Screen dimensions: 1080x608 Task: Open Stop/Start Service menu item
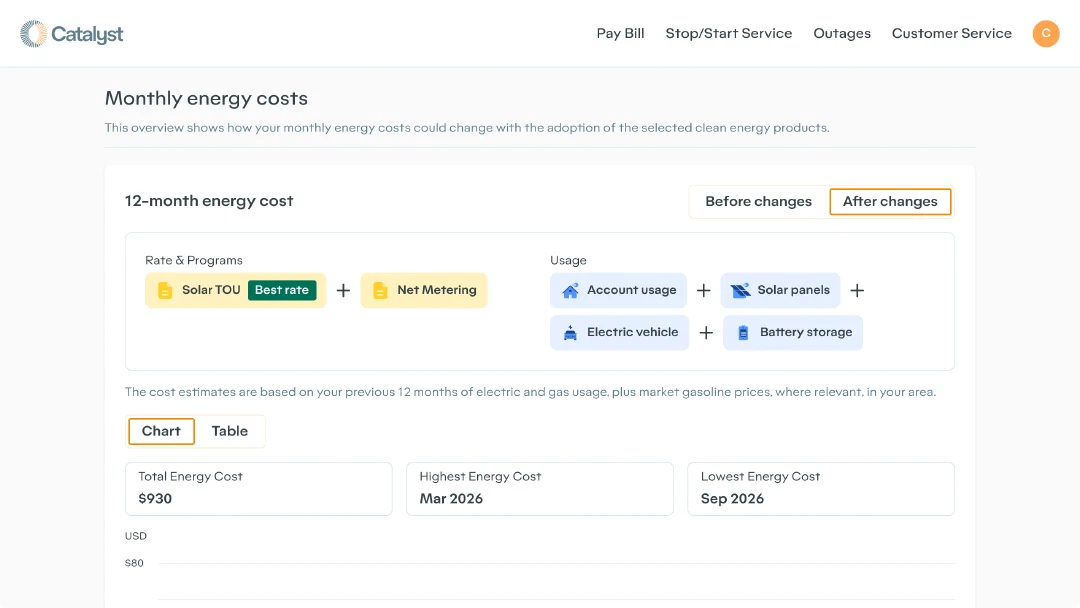pyautogui.click(x=729, y=33)
